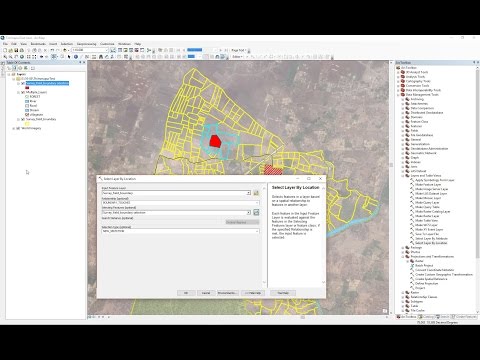Viewport: 480px width, 360px height.
Task: Open the Selecting Features dropdown
Action: click(x=248, y=212)
